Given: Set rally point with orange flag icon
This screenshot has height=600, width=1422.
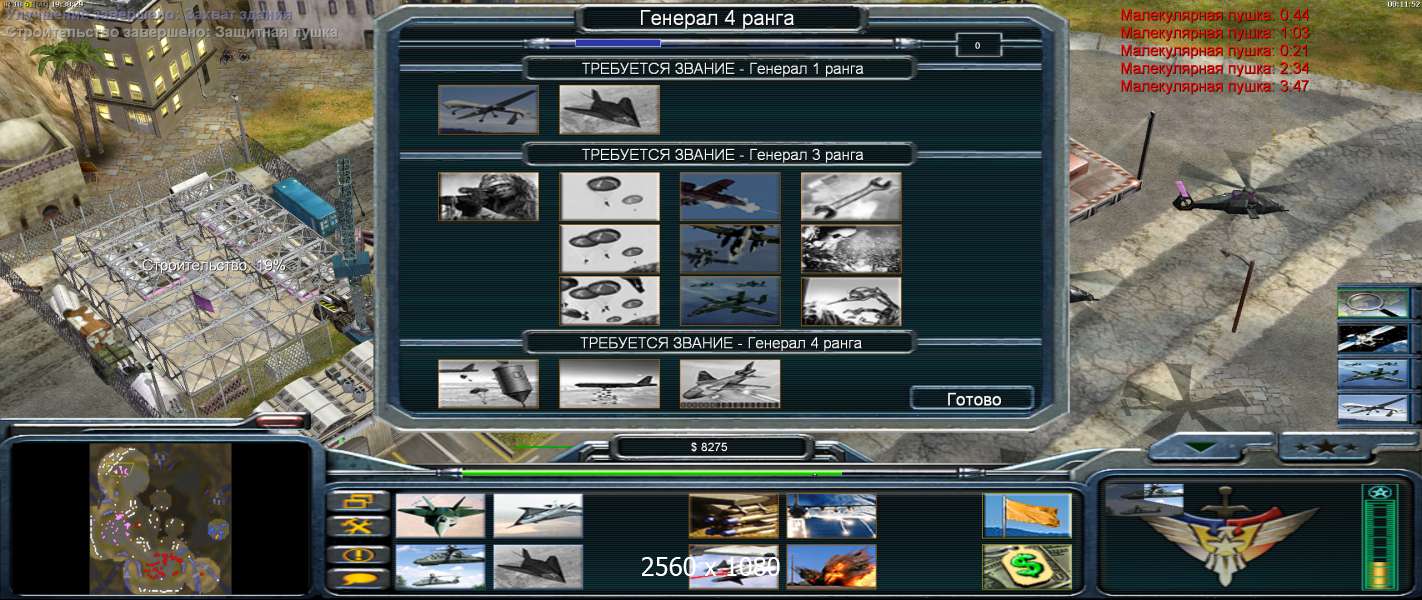Looking at the screenshot, I should [x=1027, y=516].
